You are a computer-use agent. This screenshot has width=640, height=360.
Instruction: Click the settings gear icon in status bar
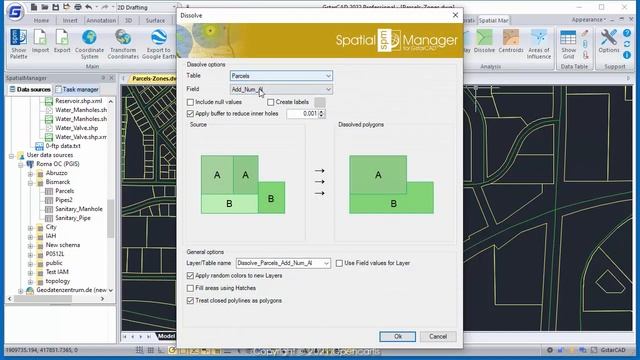pos(550,350)
